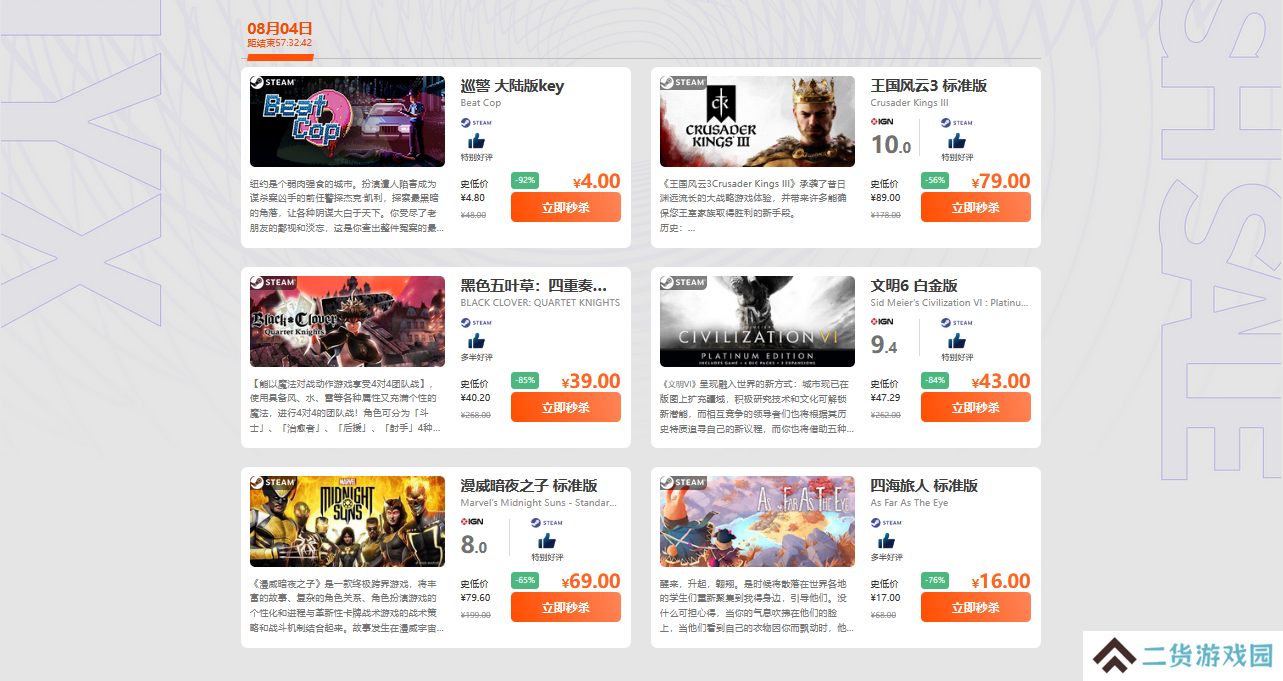Open the 四海旅人 标准版 title link
This screenshot has width=1283, height=681.
[x=924, y=486]
